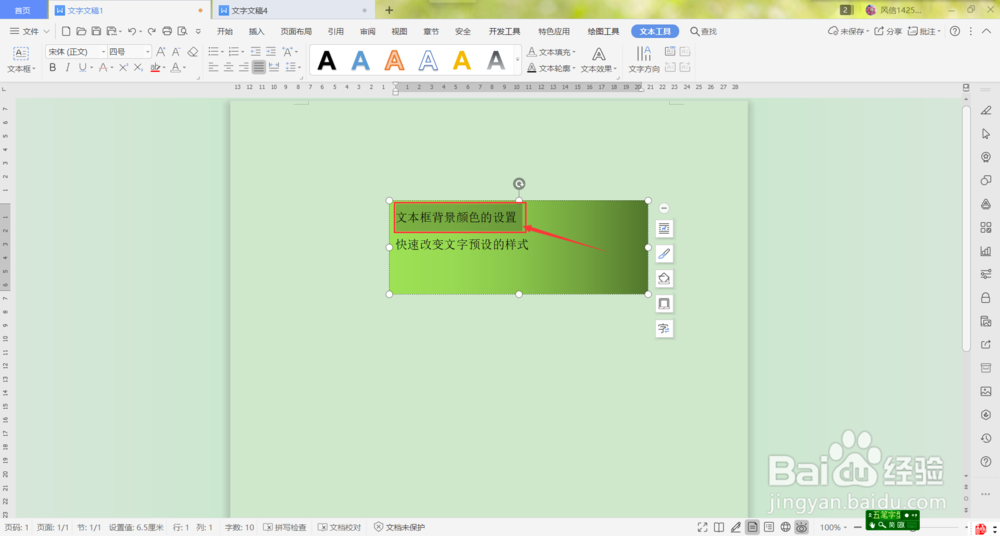
Task: Open Print Preview from quick toolbar
Action: point(182,31)
